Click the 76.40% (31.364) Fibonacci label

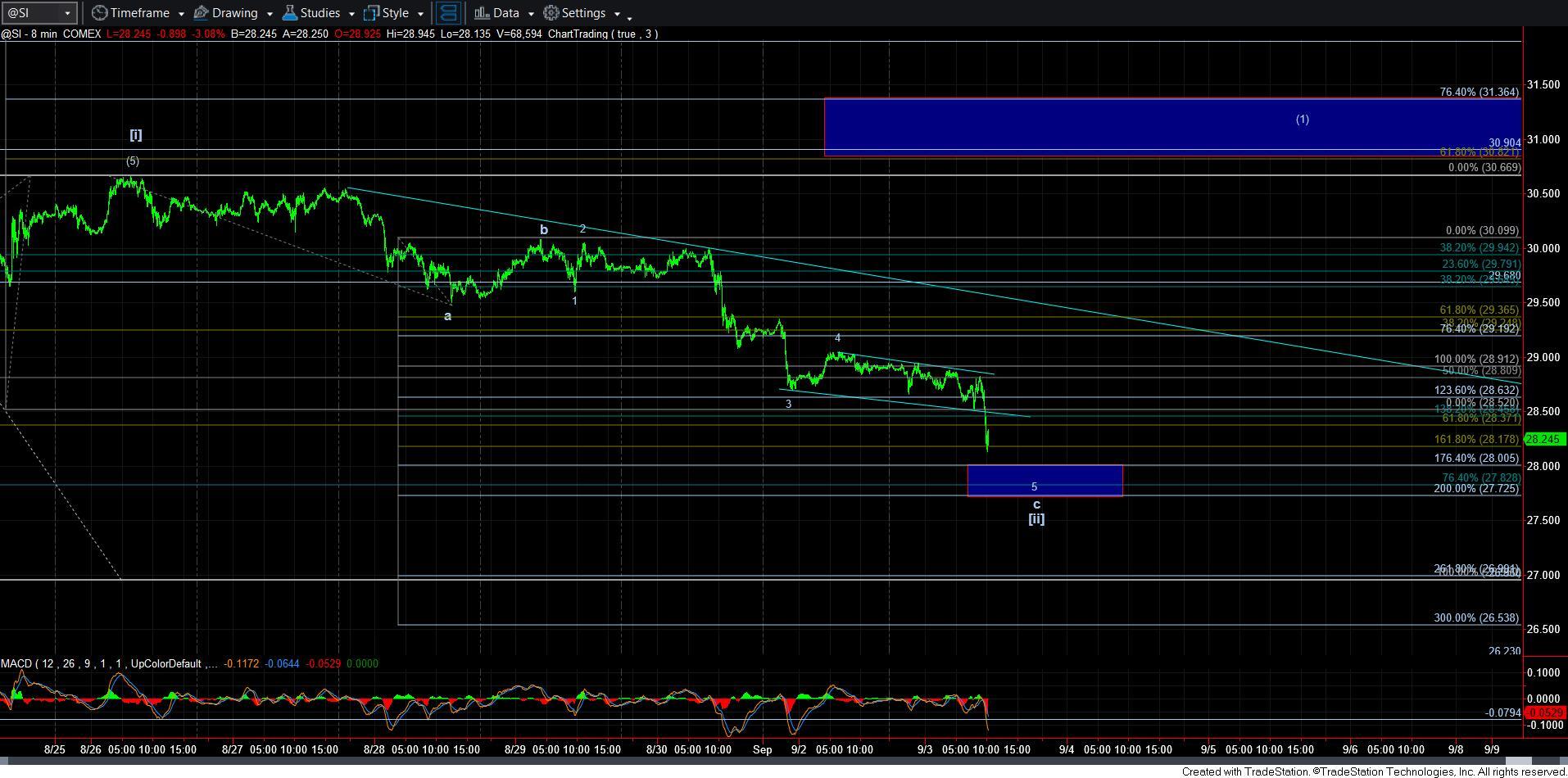(1479, 92)
